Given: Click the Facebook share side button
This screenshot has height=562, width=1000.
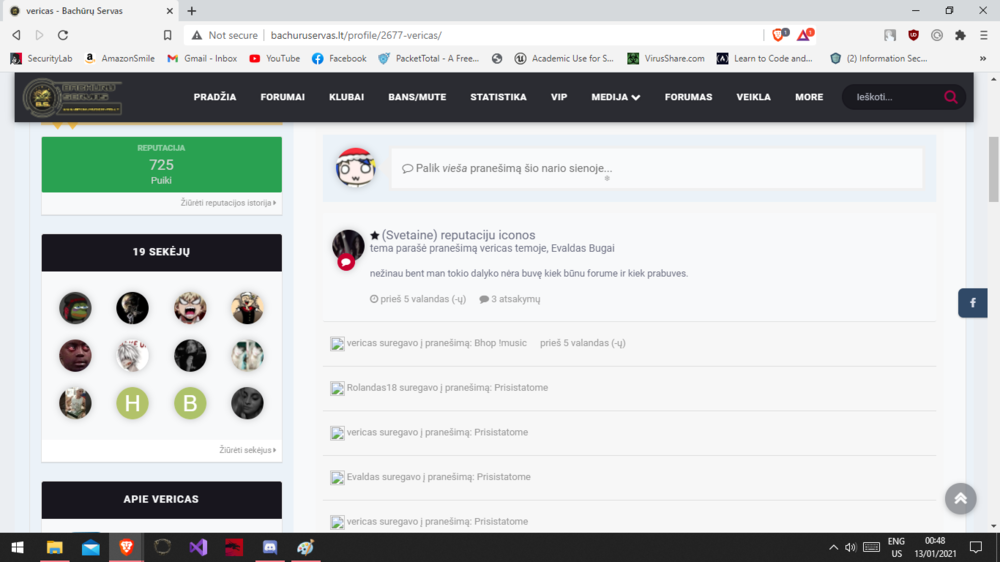Looking at the screenshot, I should [973, 303].
